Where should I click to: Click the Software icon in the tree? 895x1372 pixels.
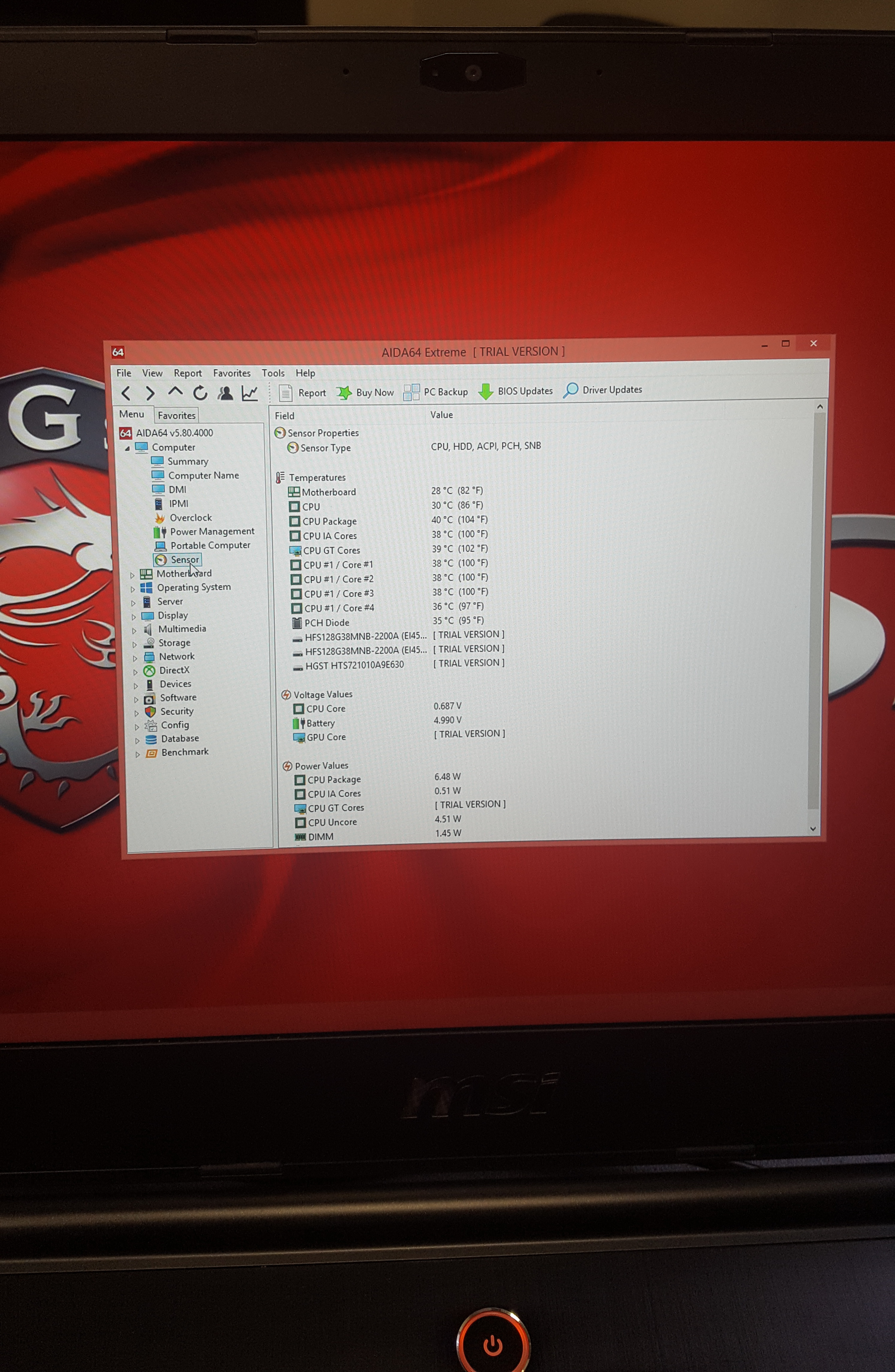pyautogui.click(x=149, y=698)
